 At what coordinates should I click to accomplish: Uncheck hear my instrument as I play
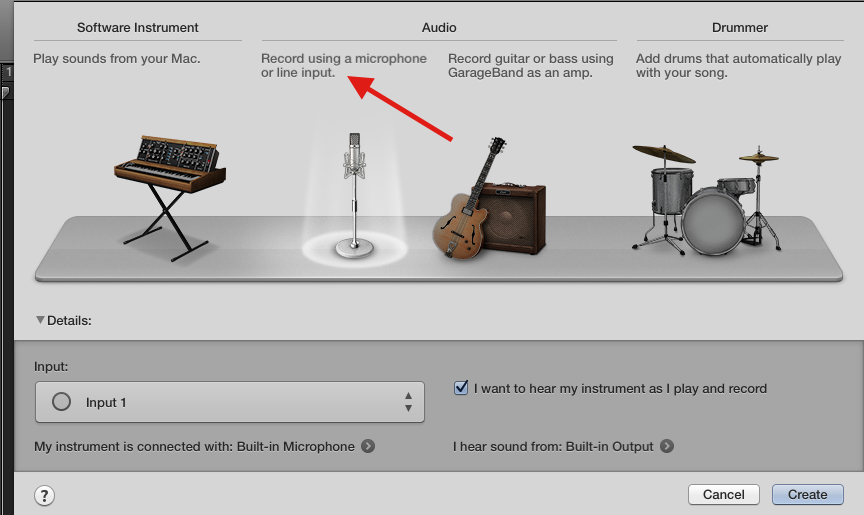point(461,388)
